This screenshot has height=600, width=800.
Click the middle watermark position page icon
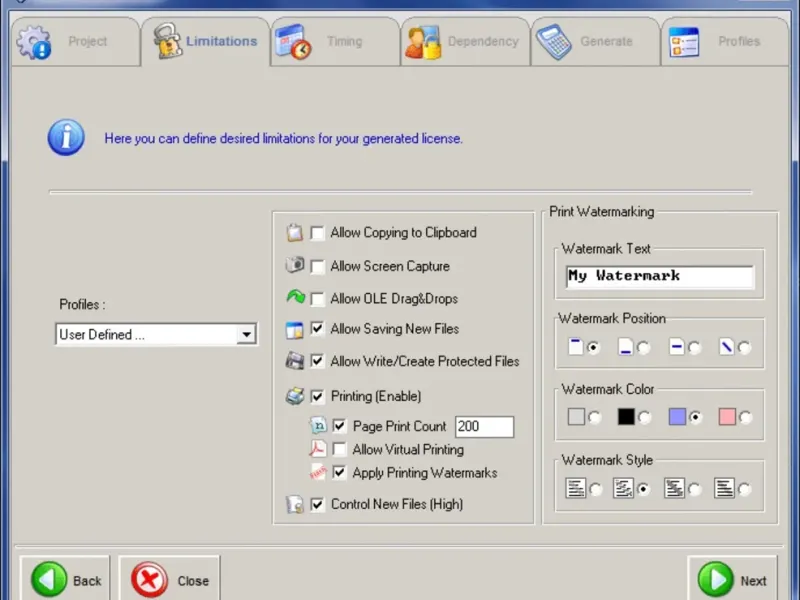(676, 346)
